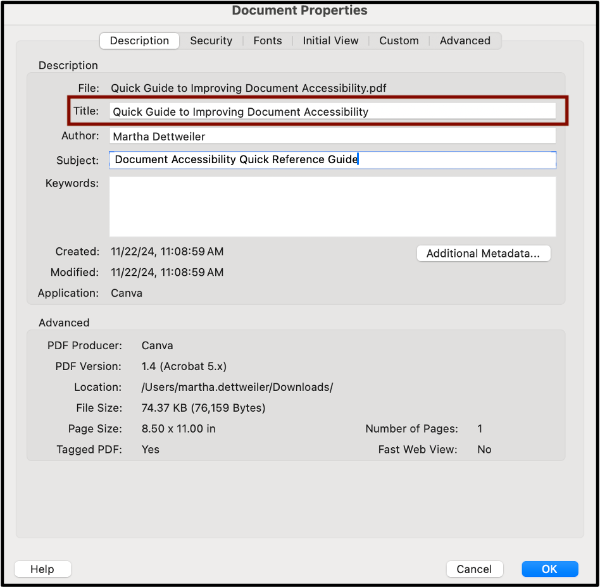
Task: Click the empty Keywords text area
Action: [x=333, y=206]
